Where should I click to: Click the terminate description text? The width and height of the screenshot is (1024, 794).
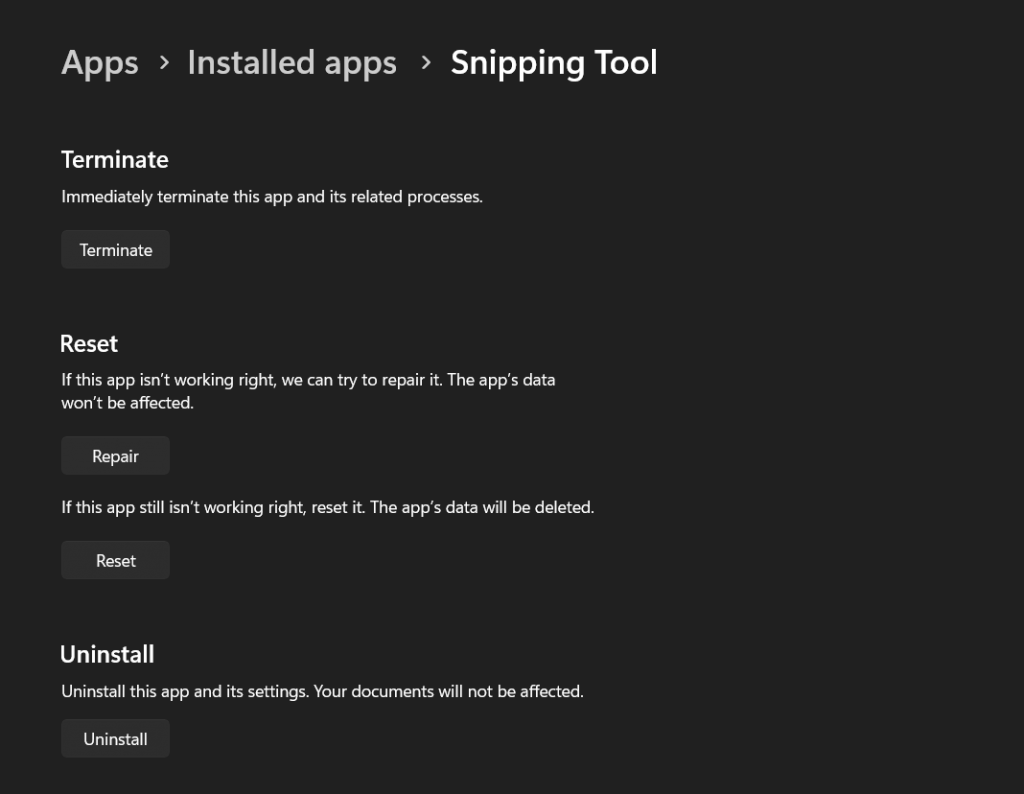click(x=272, y=196)
